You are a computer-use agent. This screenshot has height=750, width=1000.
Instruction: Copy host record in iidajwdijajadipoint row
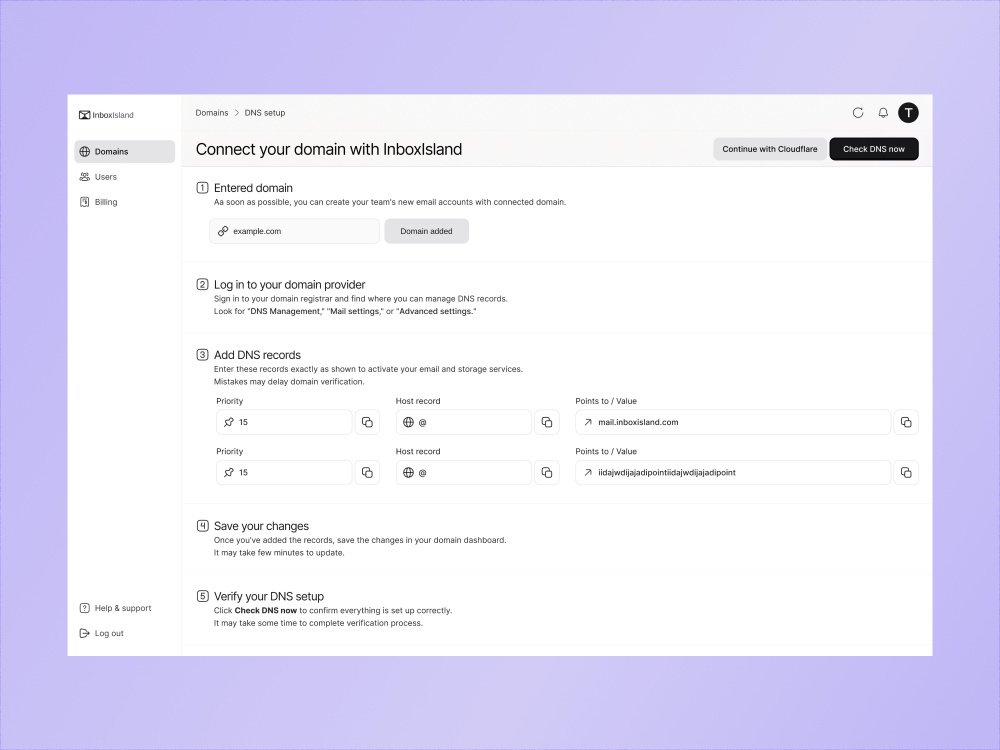tap(547, 473)
